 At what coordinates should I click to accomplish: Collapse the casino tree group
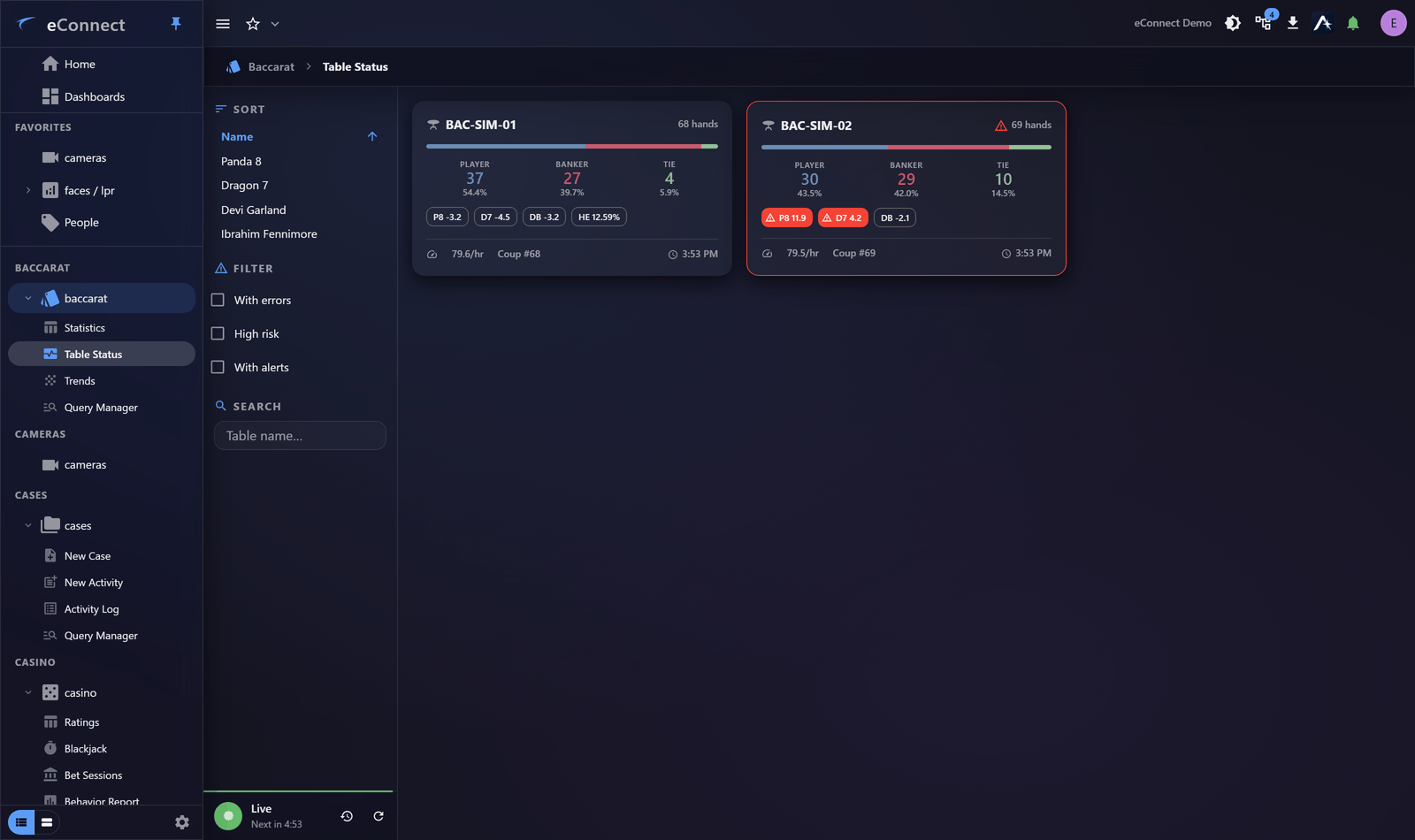click(28, 692)
